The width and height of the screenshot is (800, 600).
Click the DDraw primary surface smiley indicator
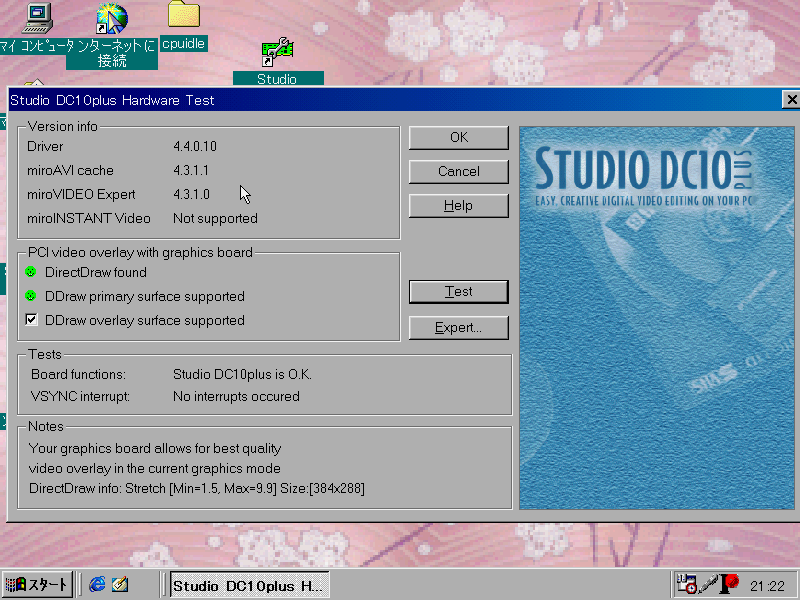[x=31, y=296]
